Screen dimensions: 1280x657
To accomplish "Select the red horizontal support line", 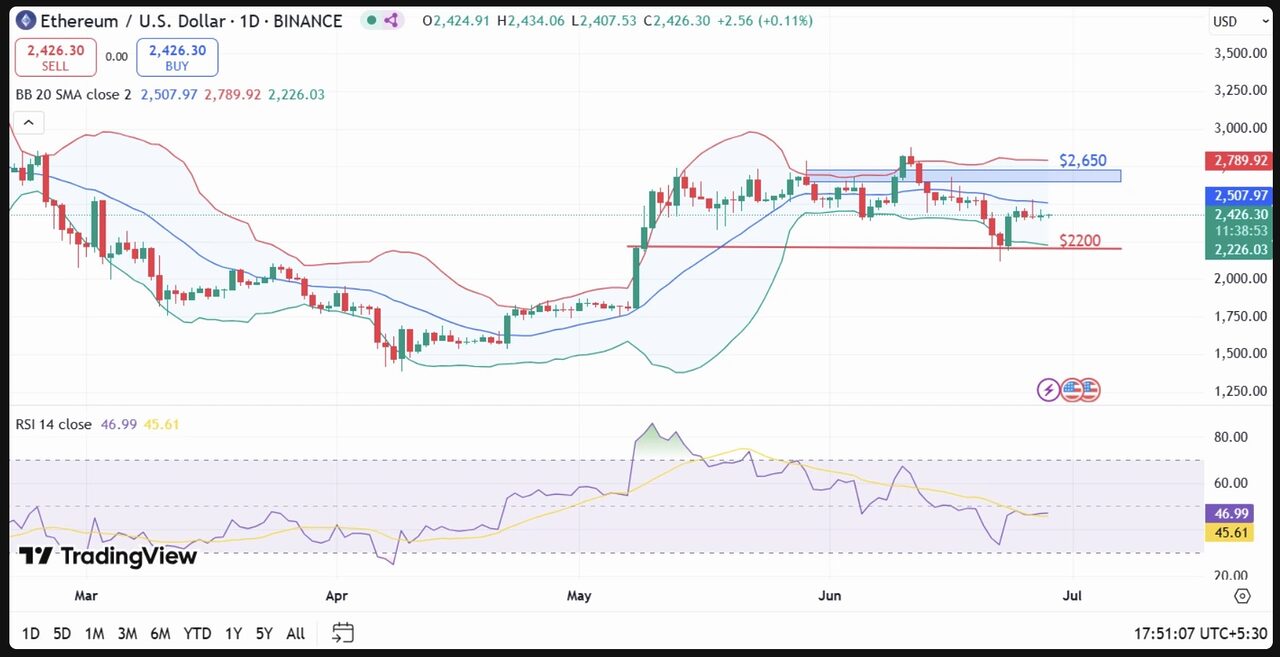I will click(x=874, y=247).
